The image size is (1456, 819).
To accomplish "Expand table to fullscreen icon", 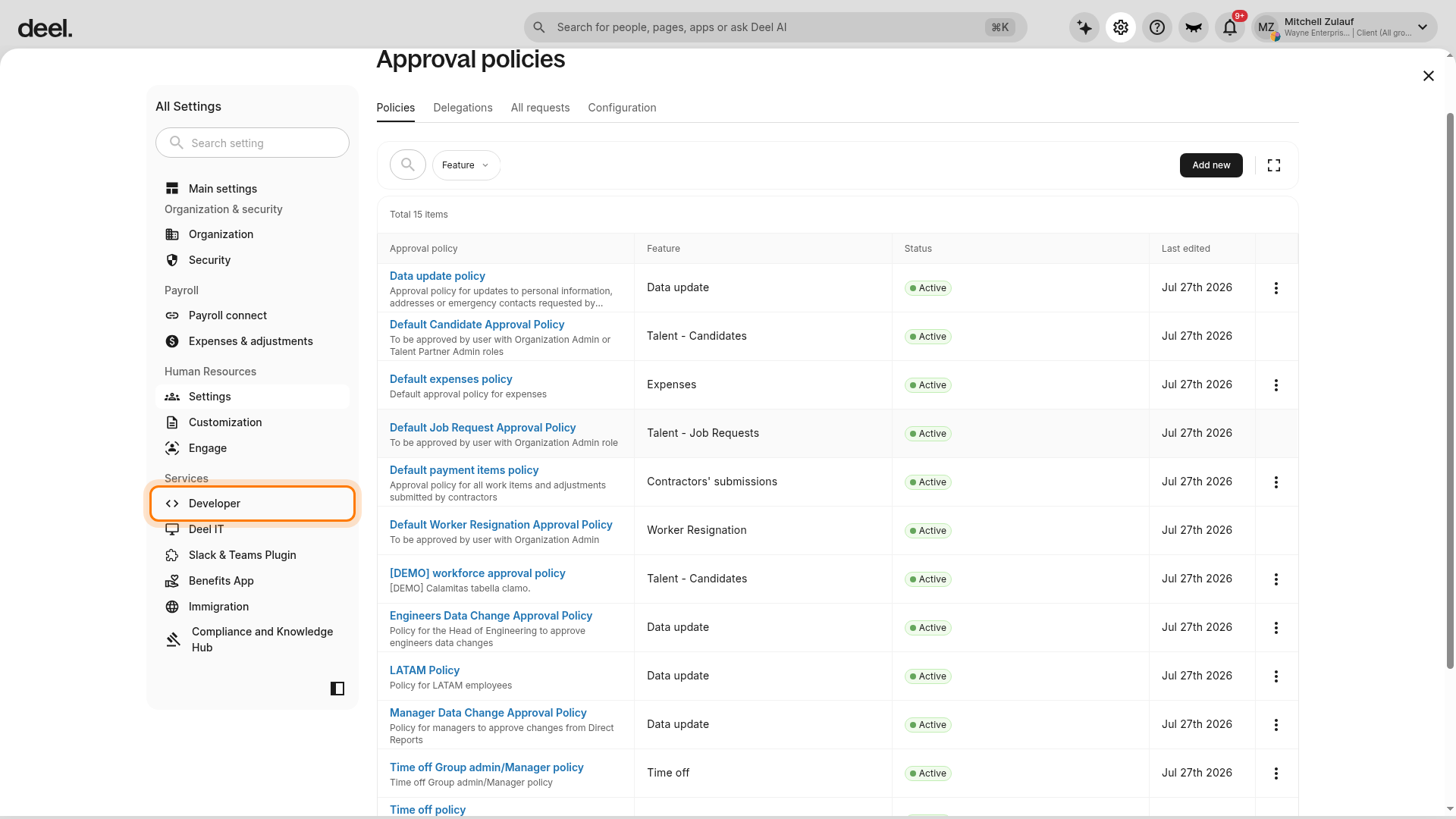I will tap(1274, 165).
